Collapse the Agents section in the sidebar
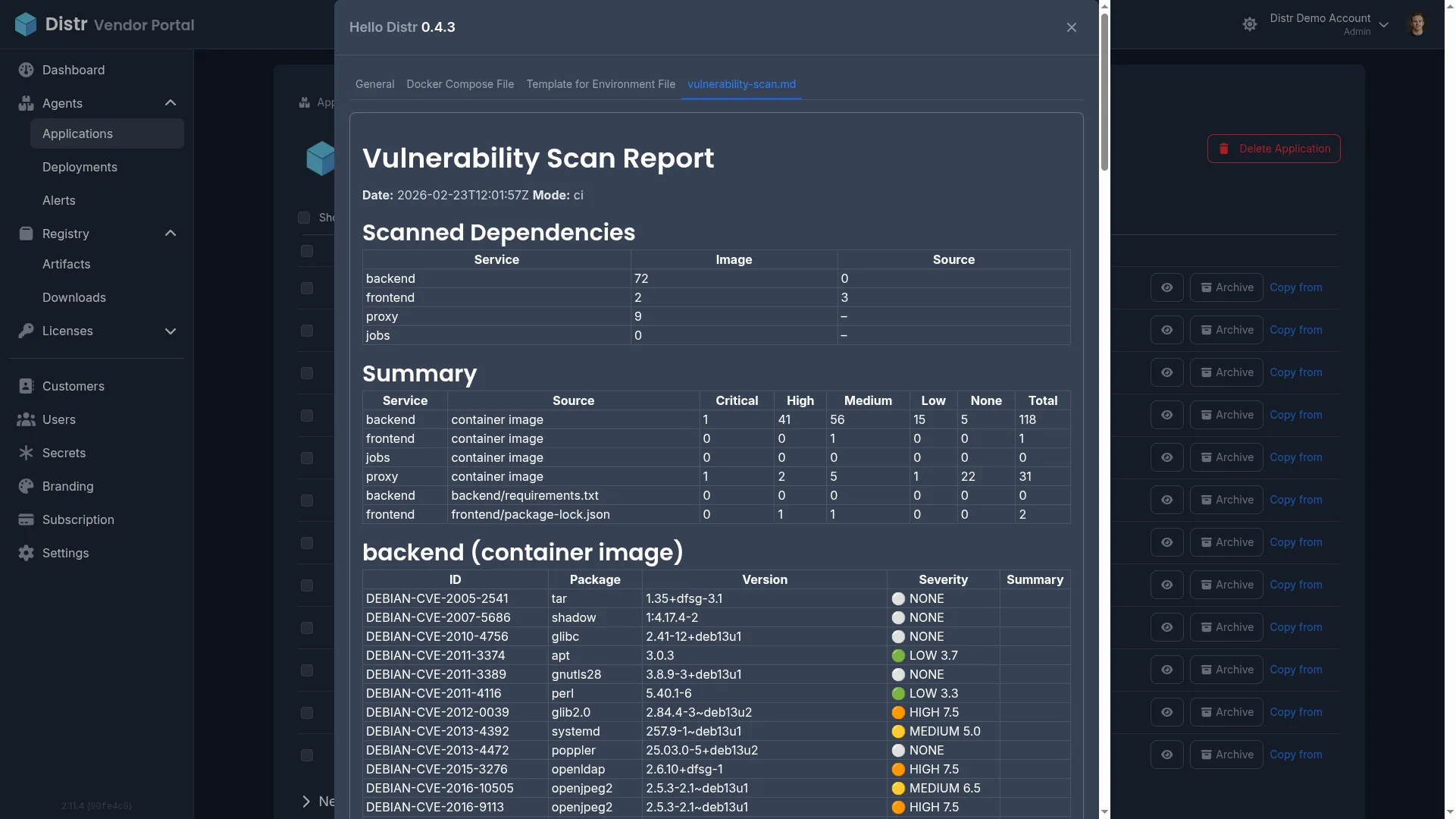The height and width of the screenshot is (819, 1456). click(x=170, y=102)
